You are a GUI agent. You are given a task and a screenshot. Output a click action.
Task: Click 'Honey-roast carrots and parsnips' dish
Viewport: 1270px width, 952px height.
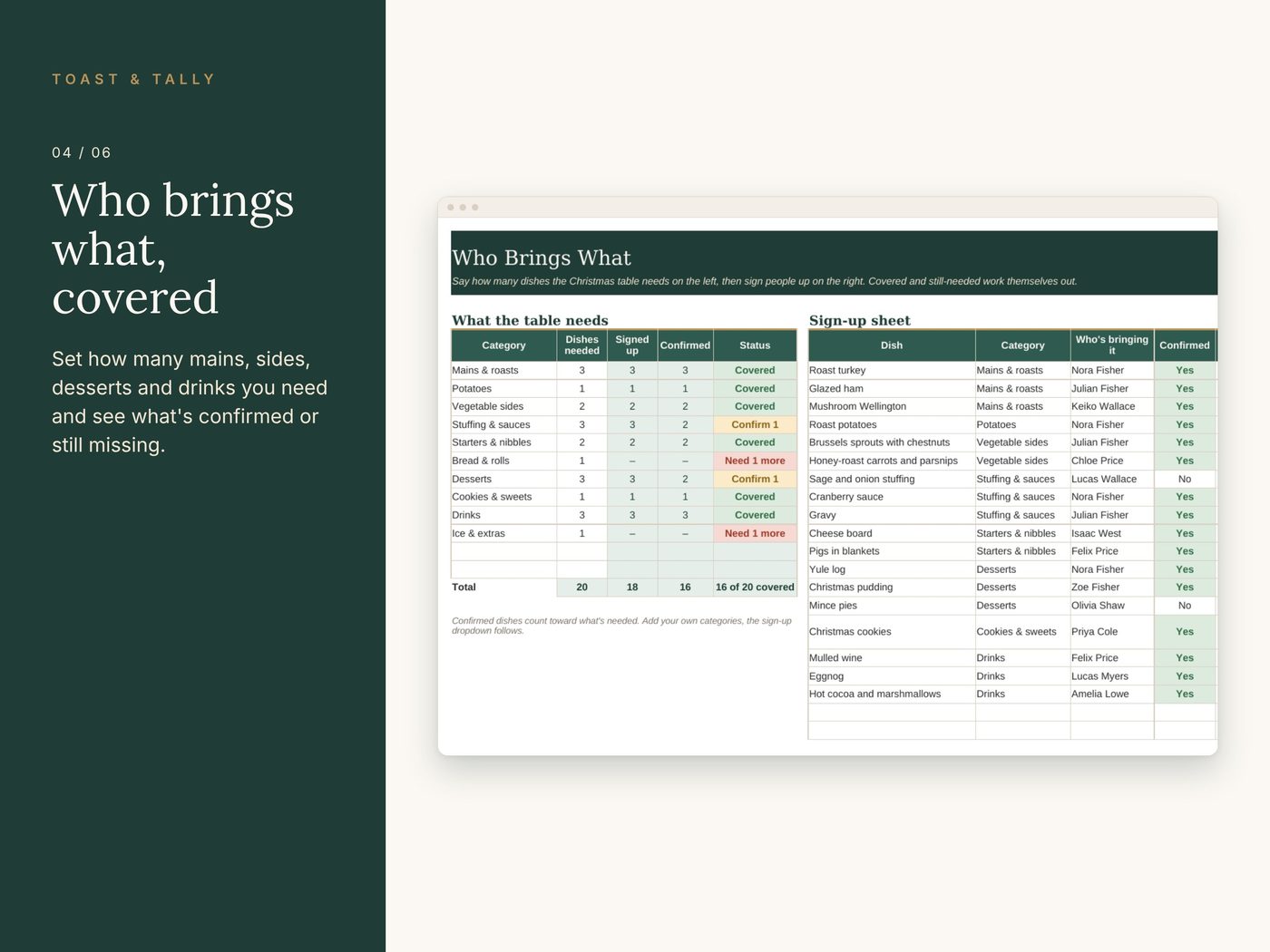[x=892, y=461]
